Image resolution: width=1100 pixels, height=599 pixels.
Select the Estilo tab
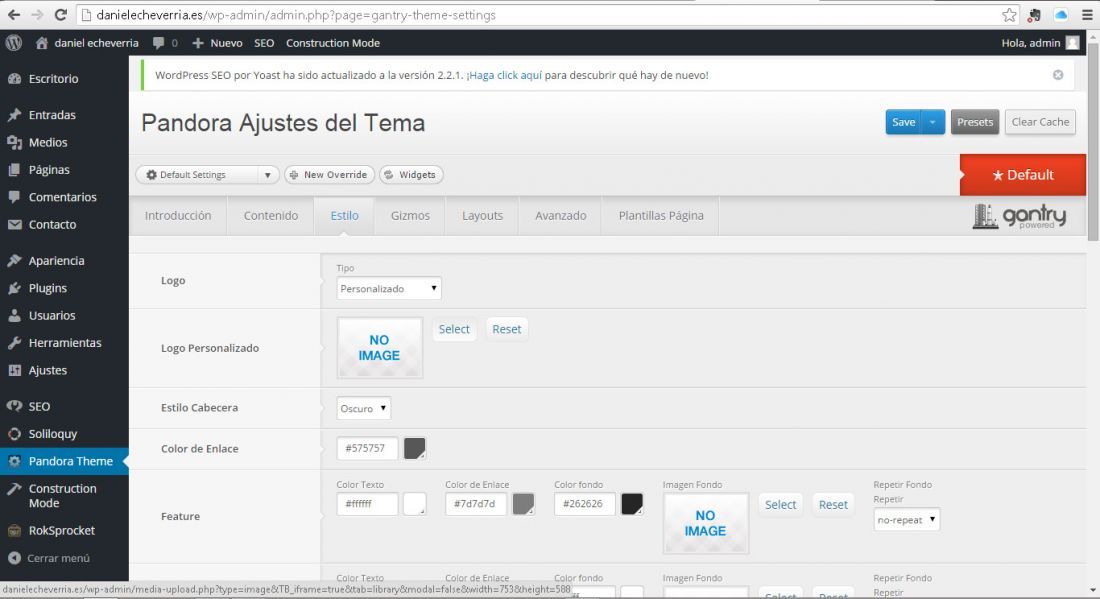click(x=344, y=215)
